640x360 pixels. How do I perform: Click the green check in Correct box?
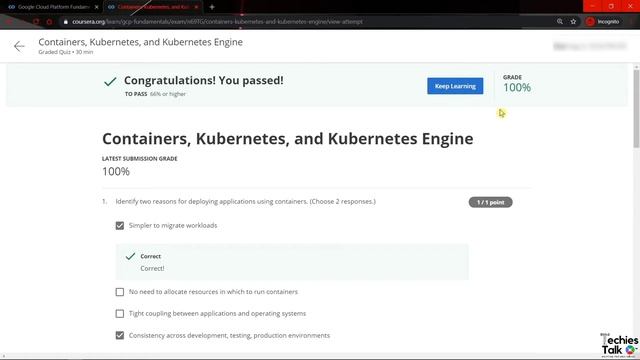point(130,256)
